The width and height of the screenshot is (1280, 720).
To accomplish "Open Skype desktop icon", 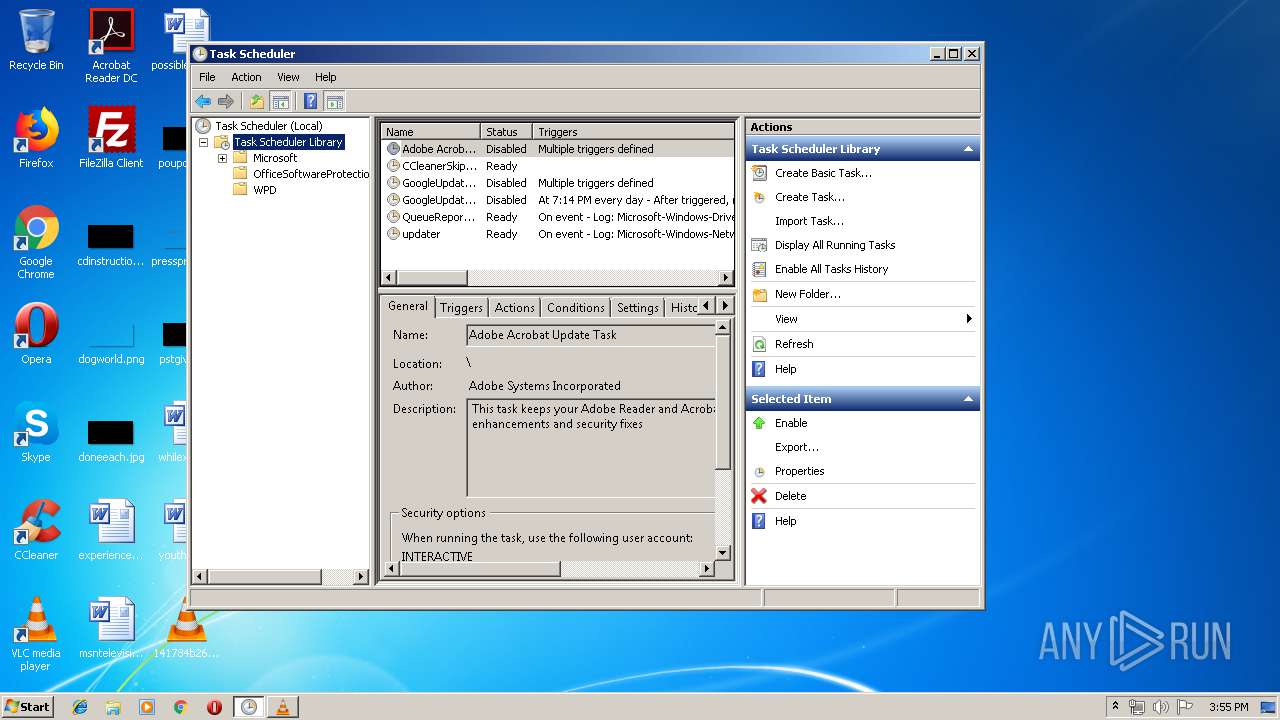I will [36, 432].
